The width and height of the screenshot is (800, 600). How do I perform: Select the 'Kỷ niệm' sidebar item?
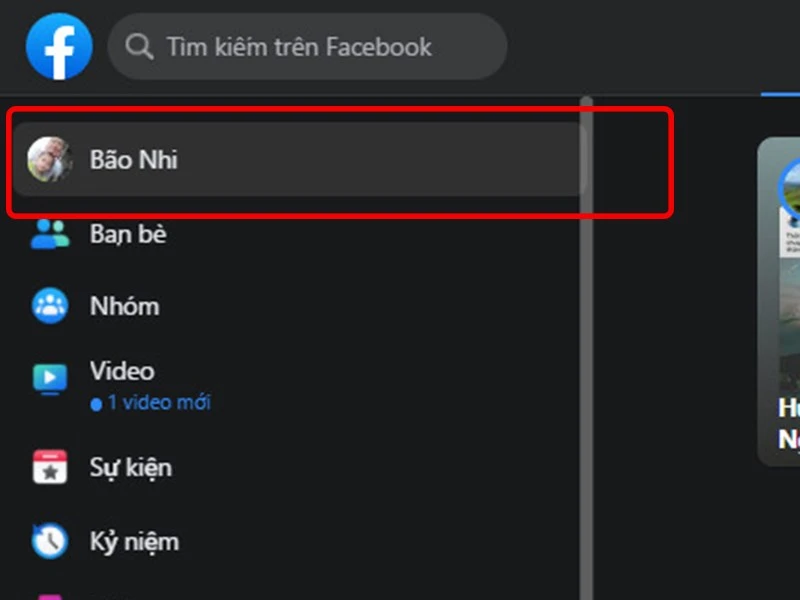[x=134, y=540]
